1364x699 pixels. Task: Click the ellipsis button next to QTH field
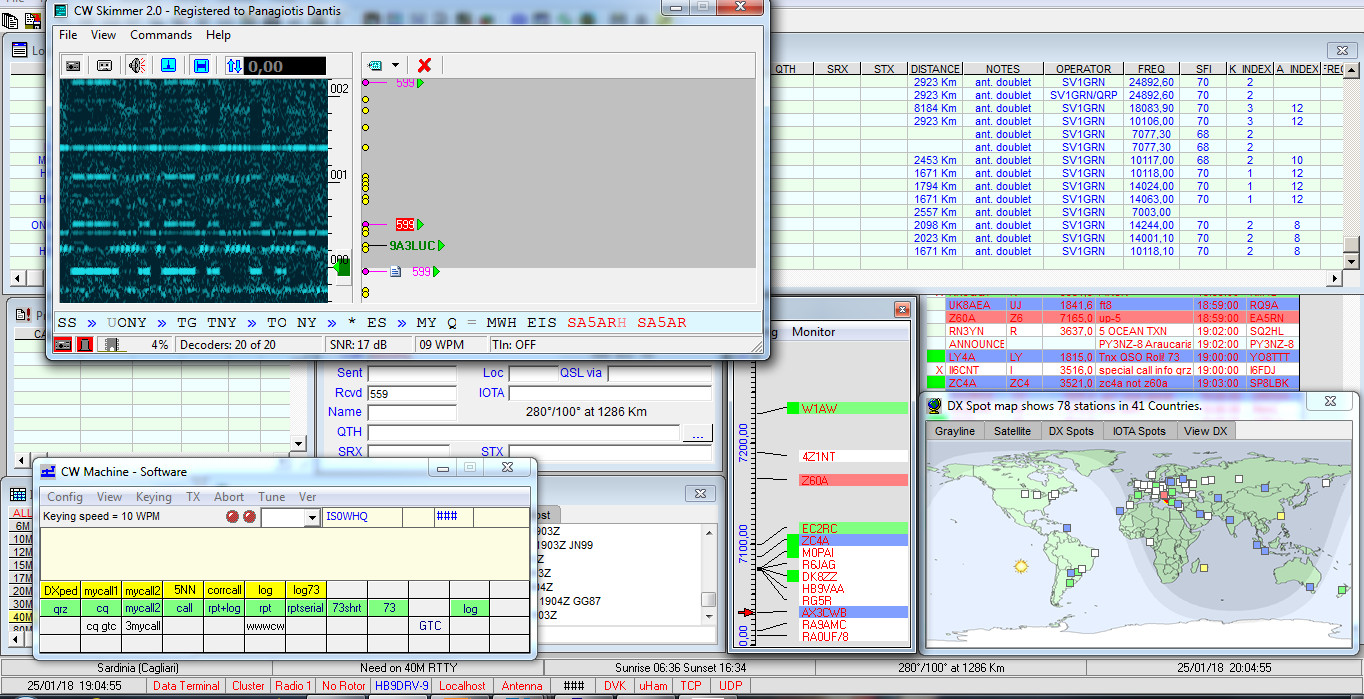coord(697,433)
